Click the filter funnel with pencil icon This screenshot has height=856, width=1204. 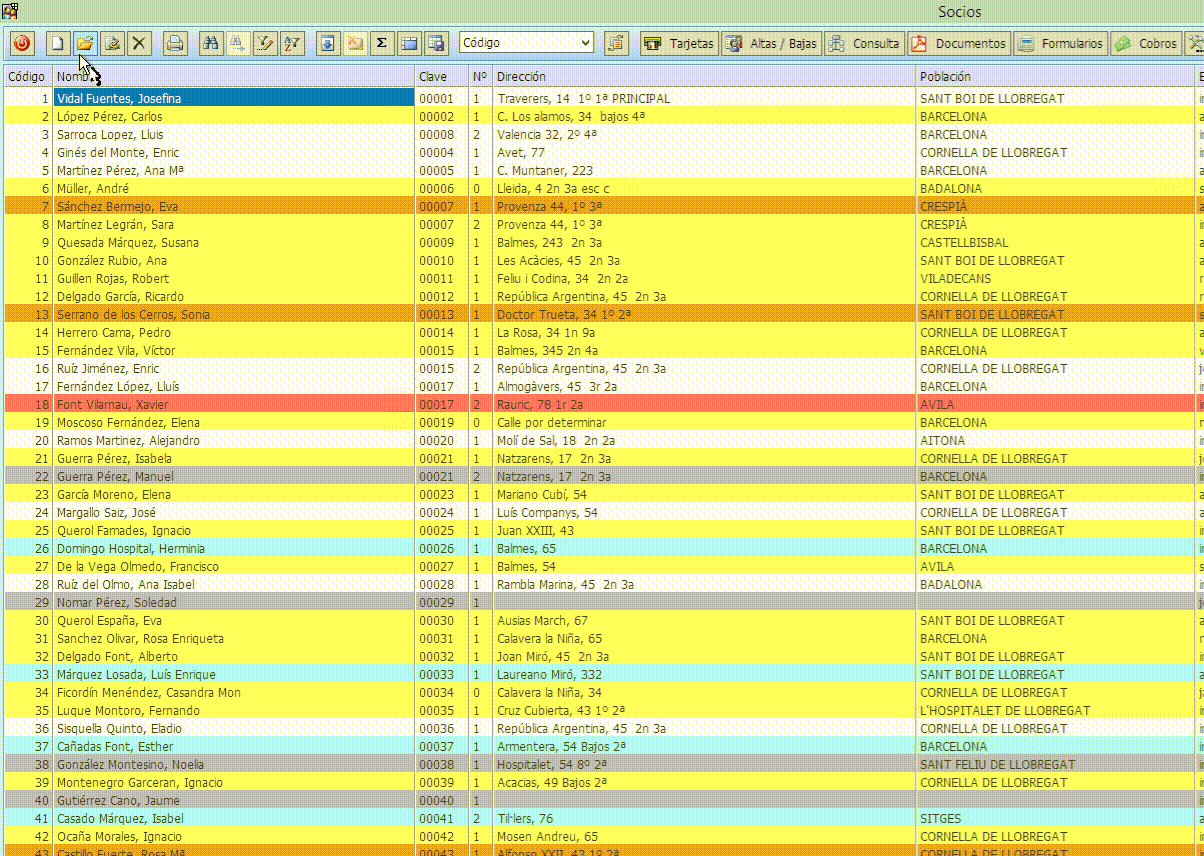(x=265, y=44)
